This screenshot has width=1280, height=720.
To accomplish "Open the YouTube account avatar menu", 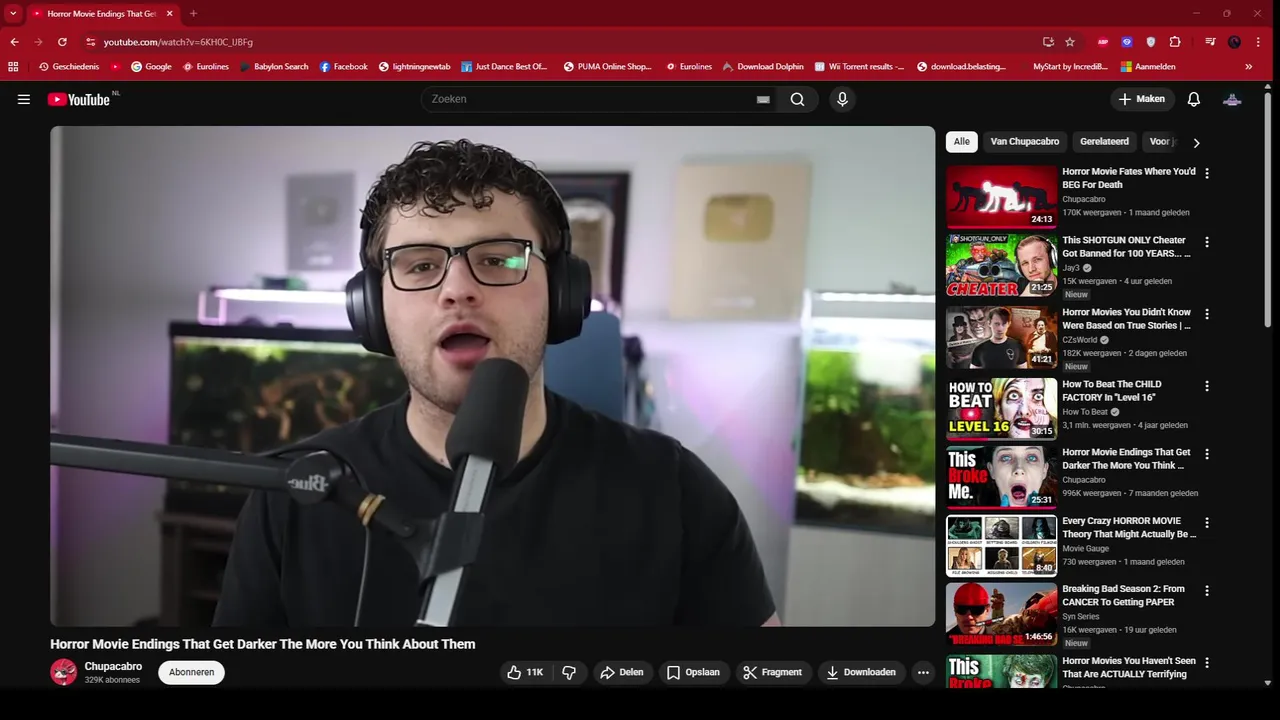I will click(x=1232, y=99).
